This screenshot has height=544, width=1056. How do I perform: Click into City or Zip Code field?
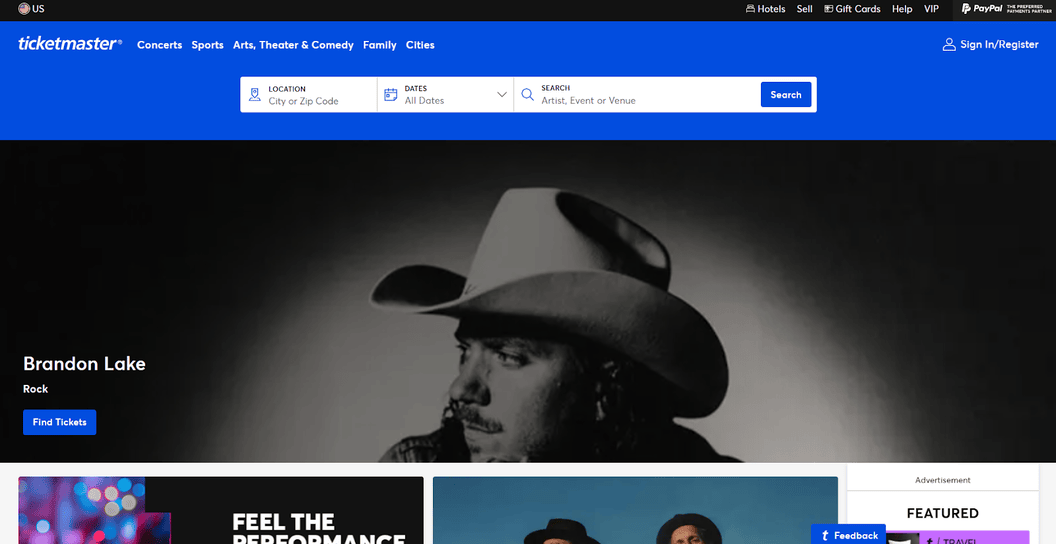pyautogui.click(x=318, y=101)
